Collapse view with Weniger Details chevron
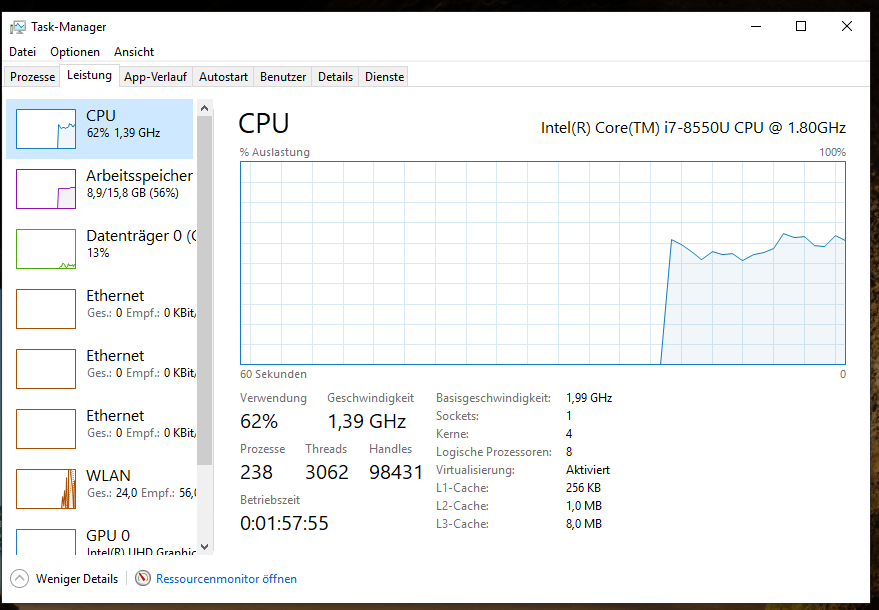 click(19, 579)
